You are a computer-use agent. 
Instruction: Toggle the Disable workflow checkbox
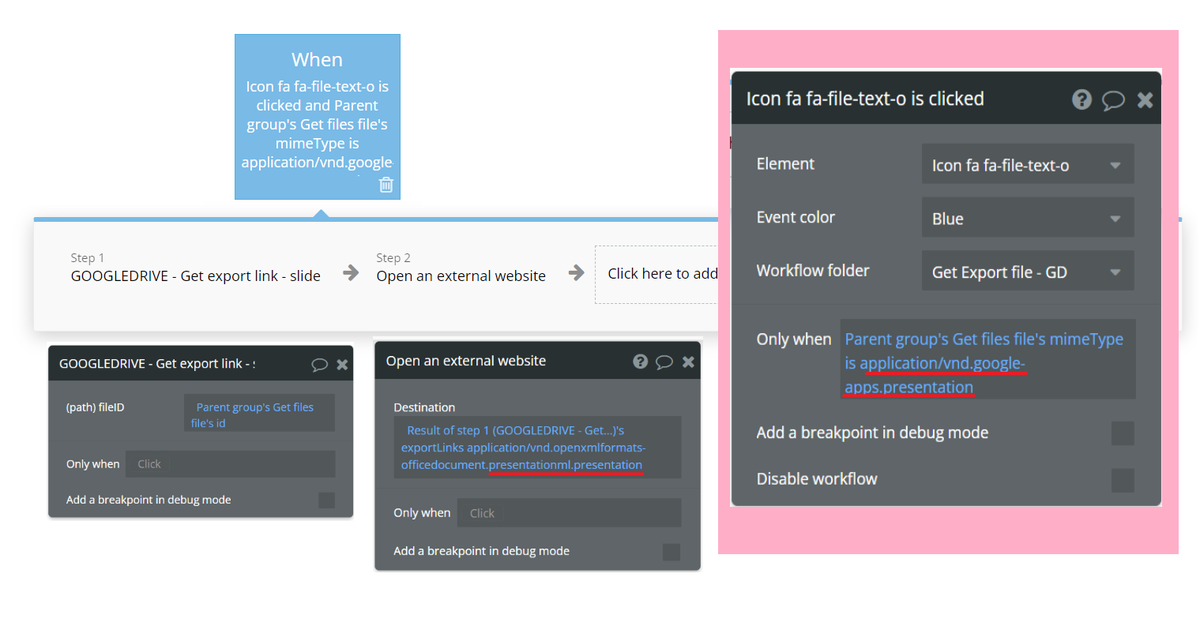click(x=1123, y=479)
